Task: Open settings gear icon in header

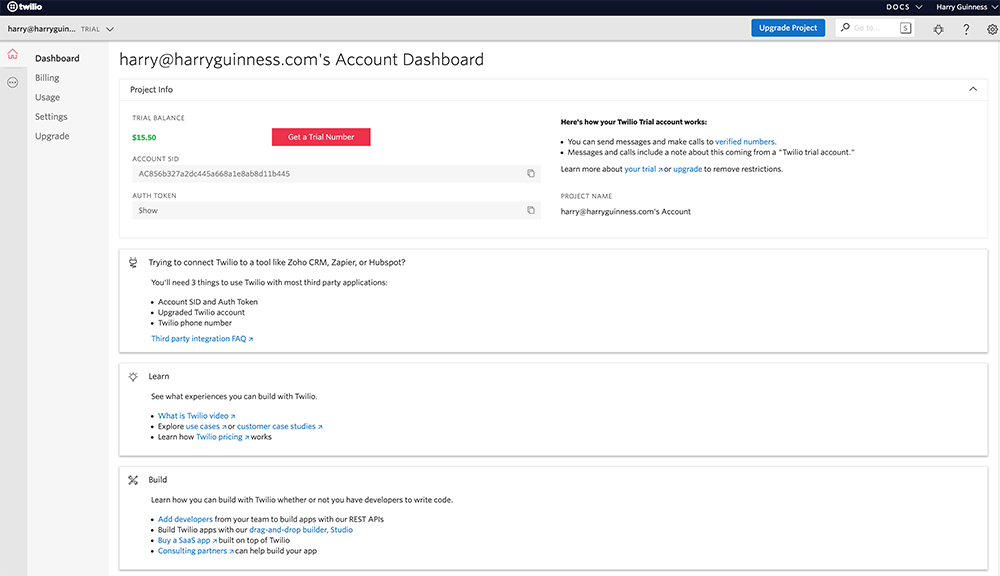Action: click(992, 29)
